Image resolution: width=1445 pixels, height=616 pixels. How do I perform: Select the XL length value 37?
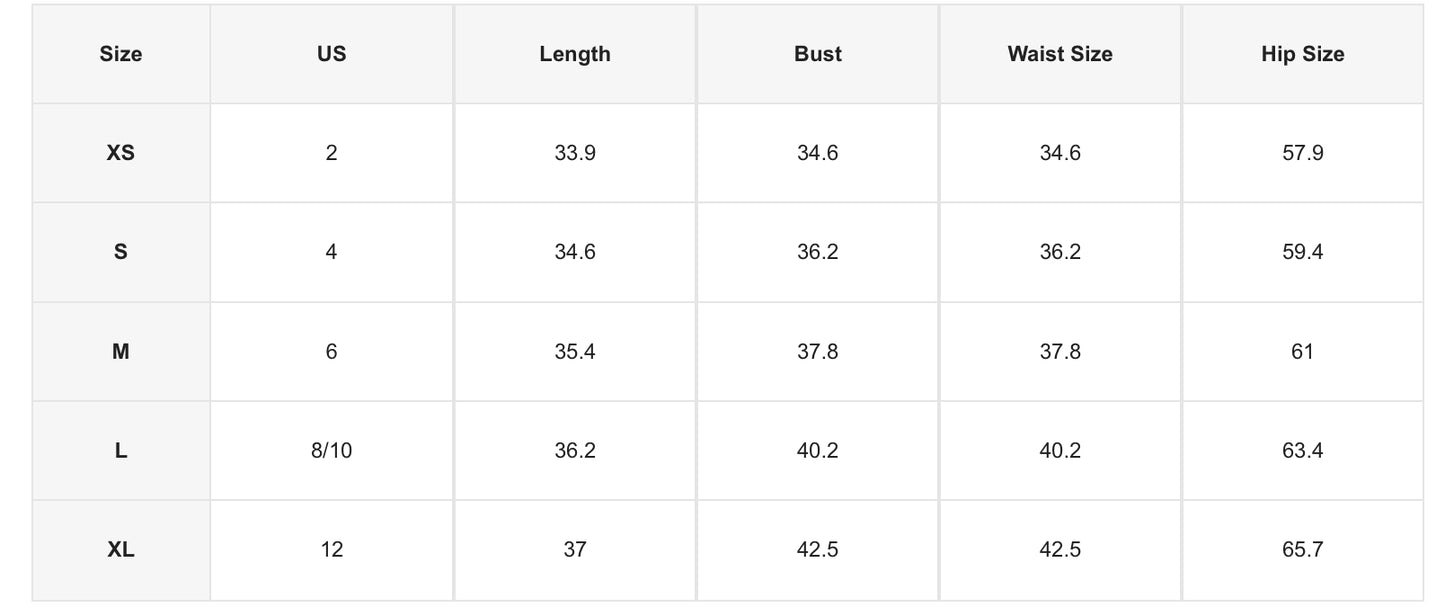[575, 549]
